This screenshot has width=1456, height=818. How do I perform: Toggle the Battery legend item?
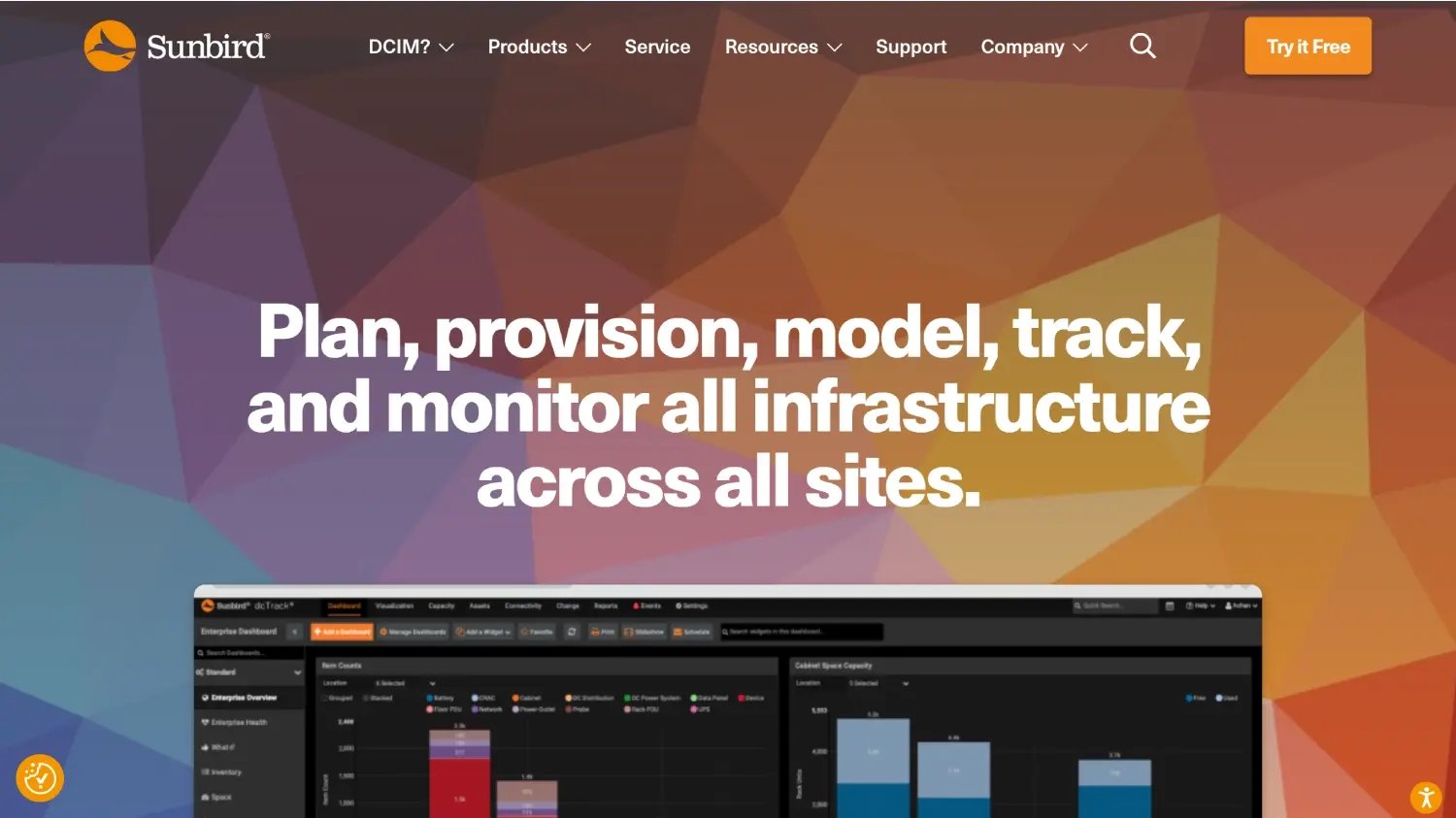441,698
